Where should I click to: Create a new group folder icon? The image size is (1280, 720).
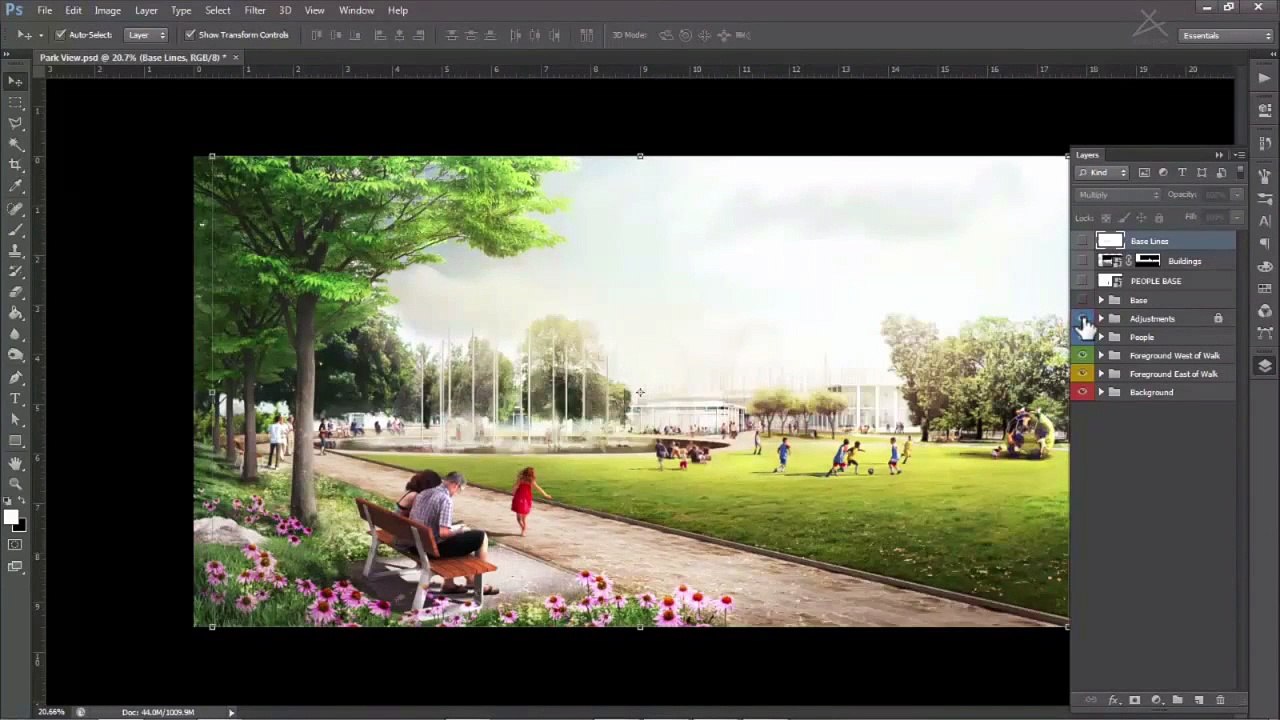coord(1177,700)
